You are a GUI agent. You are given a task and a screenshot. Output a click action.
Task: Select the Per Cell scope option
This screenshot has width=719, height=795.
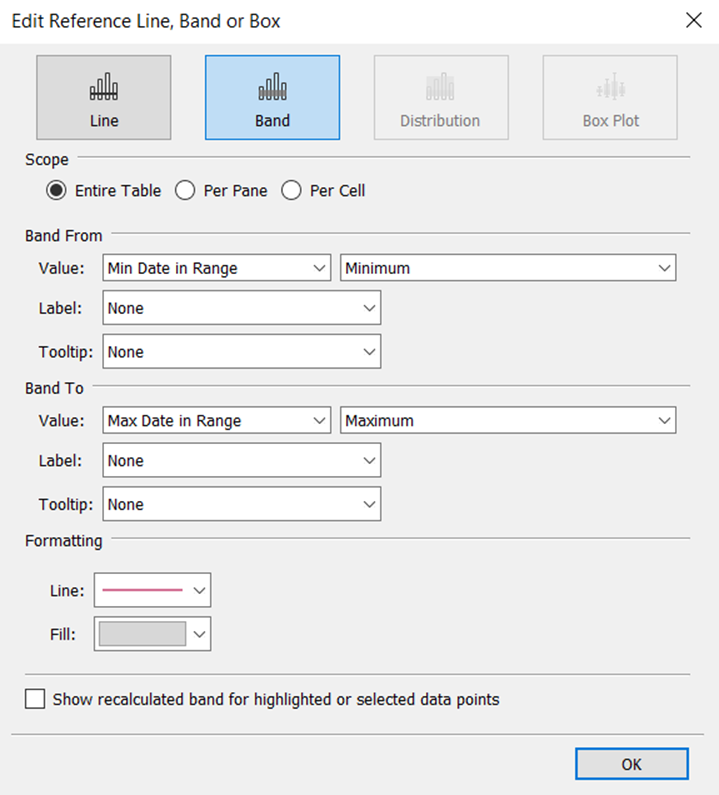pos(292,191)
